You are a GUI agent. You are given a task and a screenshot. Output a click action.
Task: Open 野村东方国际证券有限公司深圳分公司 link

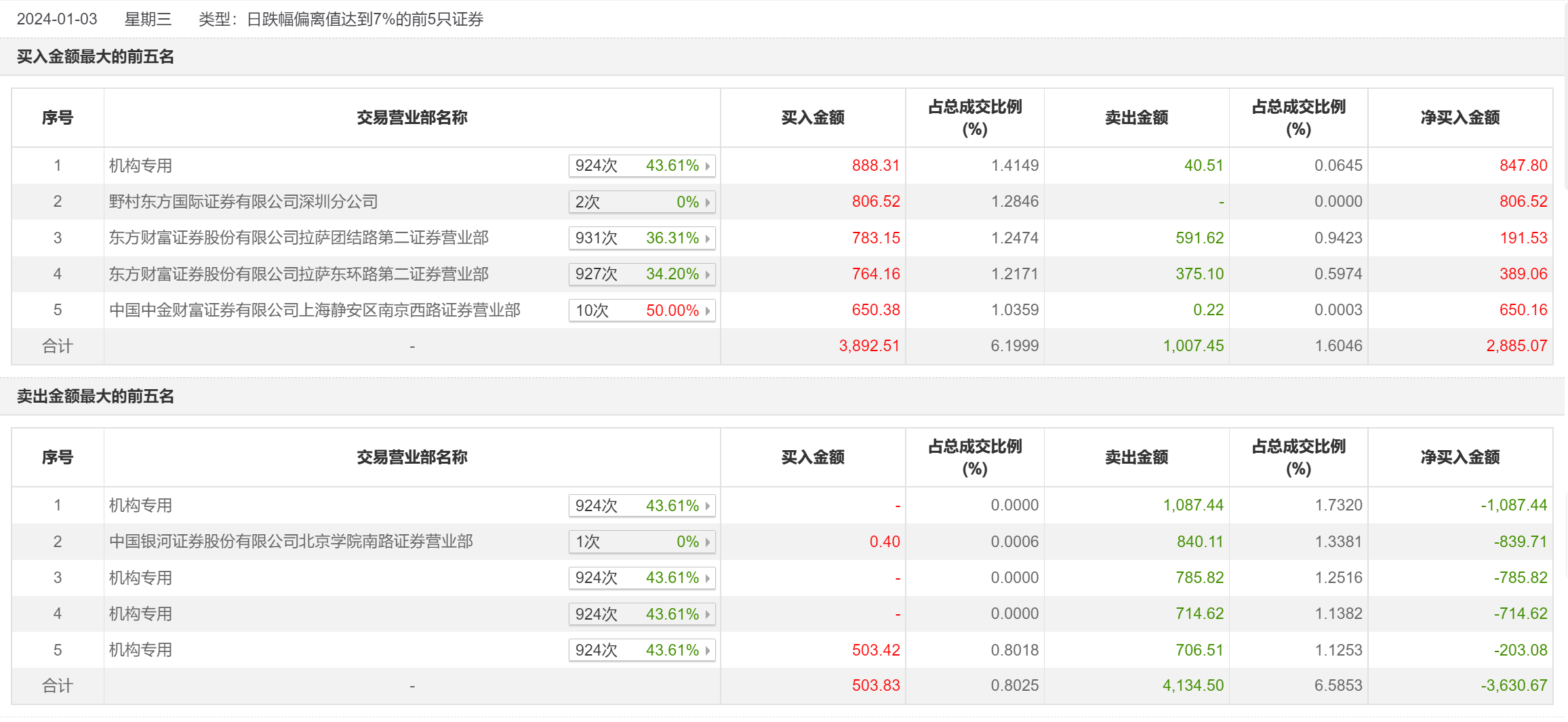[x=243, y=202]
